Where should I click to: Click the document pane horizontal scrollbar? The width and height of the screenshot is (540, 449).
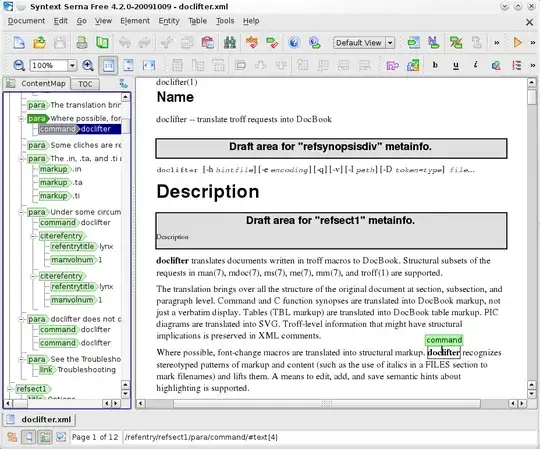pyautogui.click(x=326, y=404)
